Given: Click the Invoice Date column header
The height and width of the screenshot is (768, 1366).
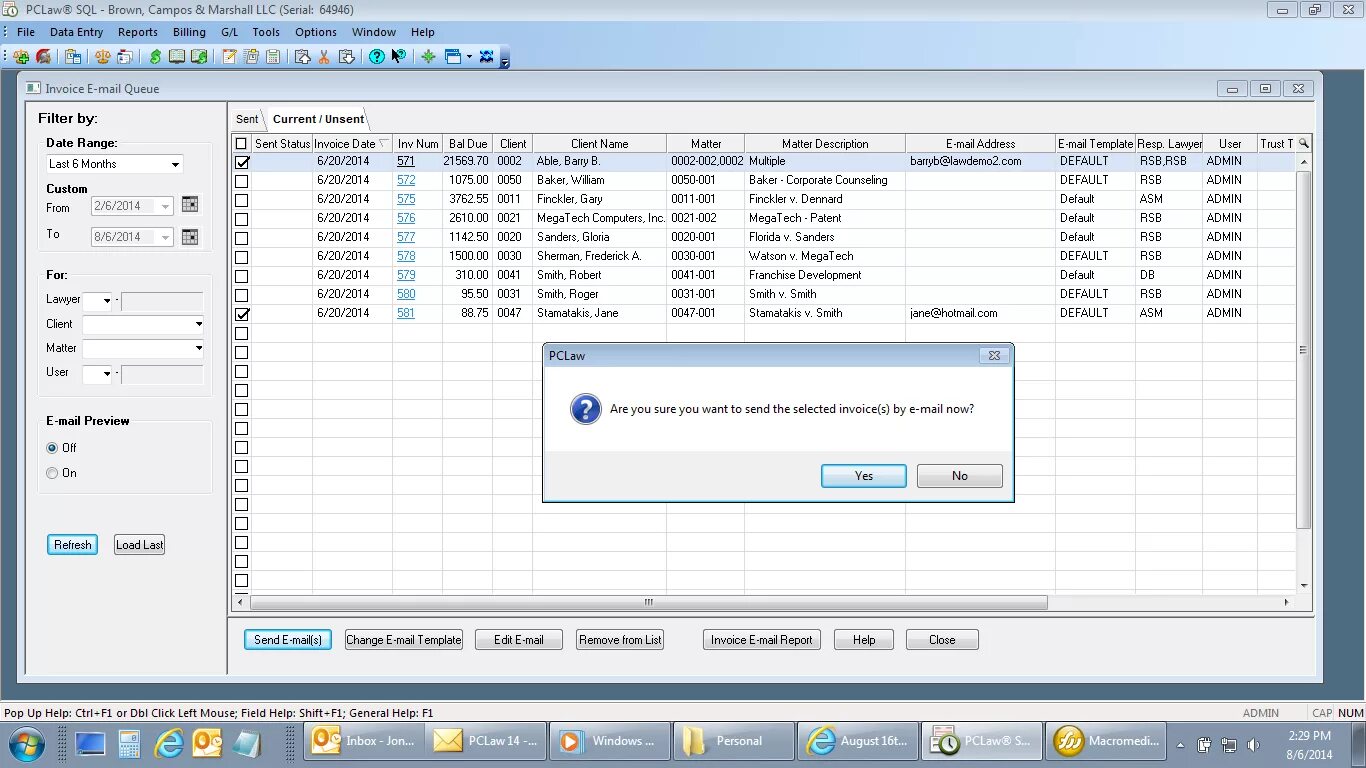Looking at the screenshot, I should (x=352, y=144).
